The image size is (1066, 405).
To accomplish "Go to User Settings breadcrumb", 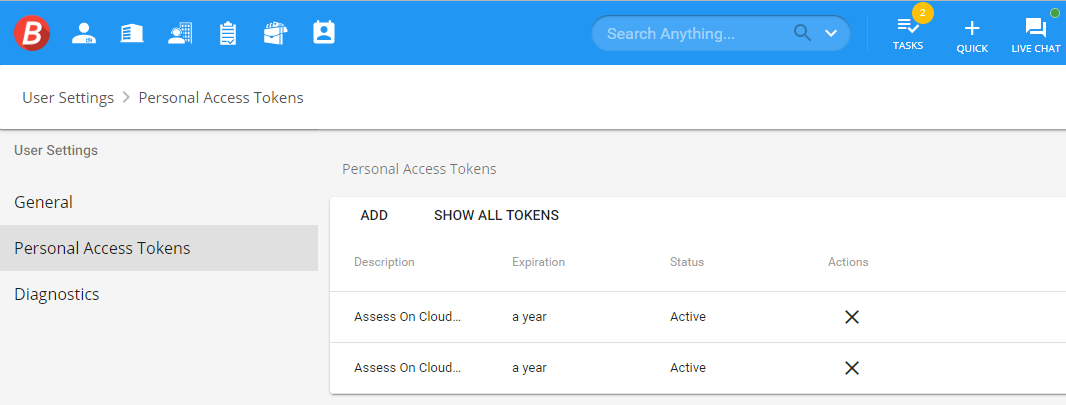I will [x=68, y=98].
